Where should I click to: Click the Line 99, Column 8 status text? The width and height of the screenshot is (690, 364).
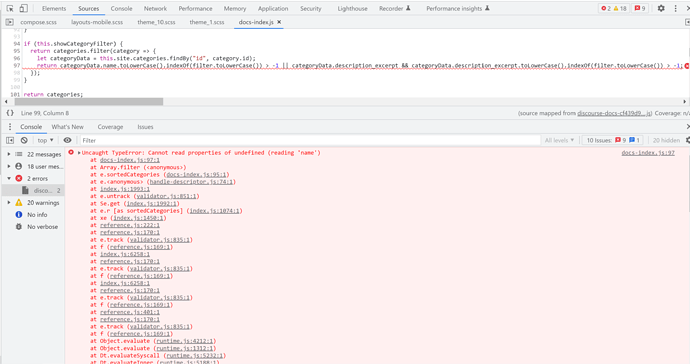[45, 113]
